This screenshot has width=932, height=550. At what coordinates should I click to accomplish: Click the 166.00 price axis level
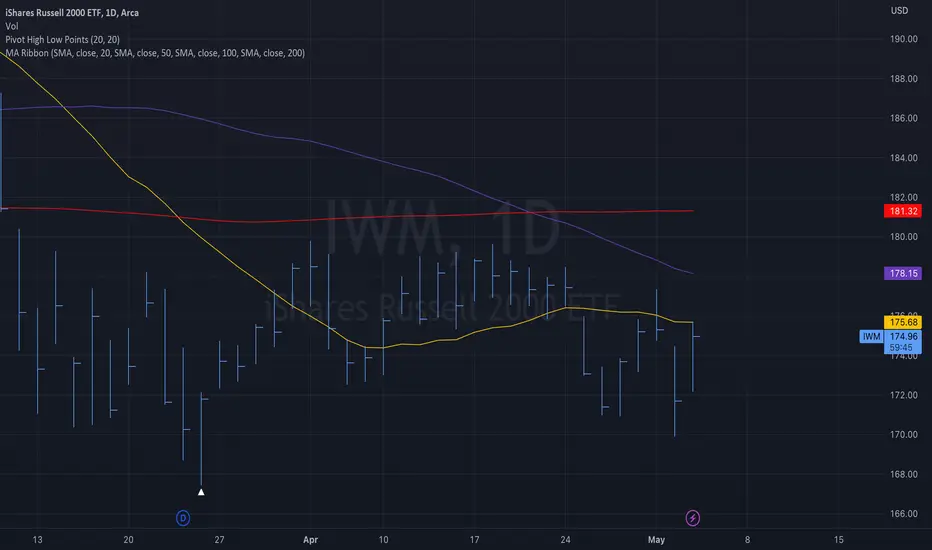(x=903, y=514)
